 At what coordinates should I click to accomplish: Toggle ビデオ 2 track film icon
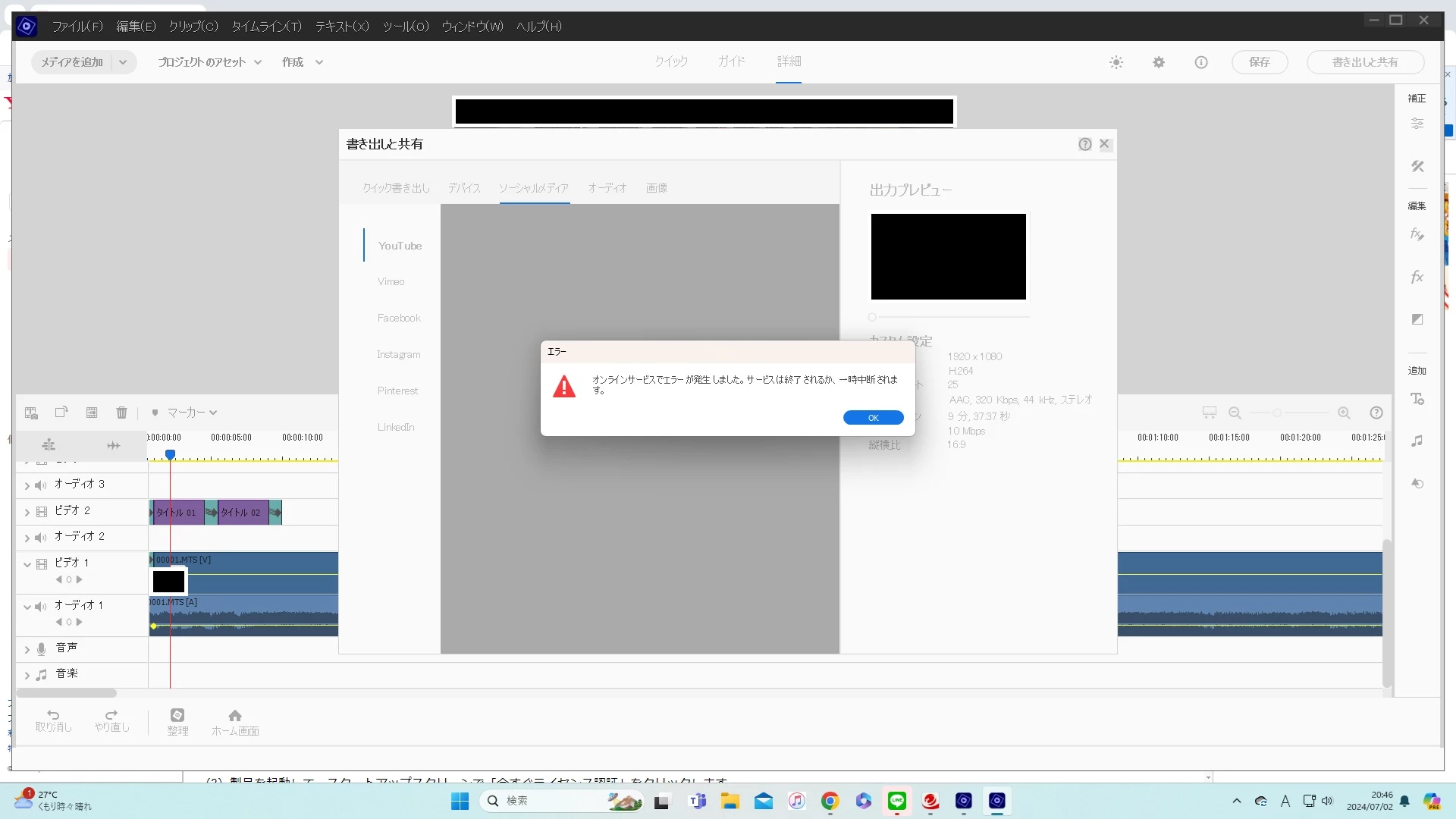[42, 511]
